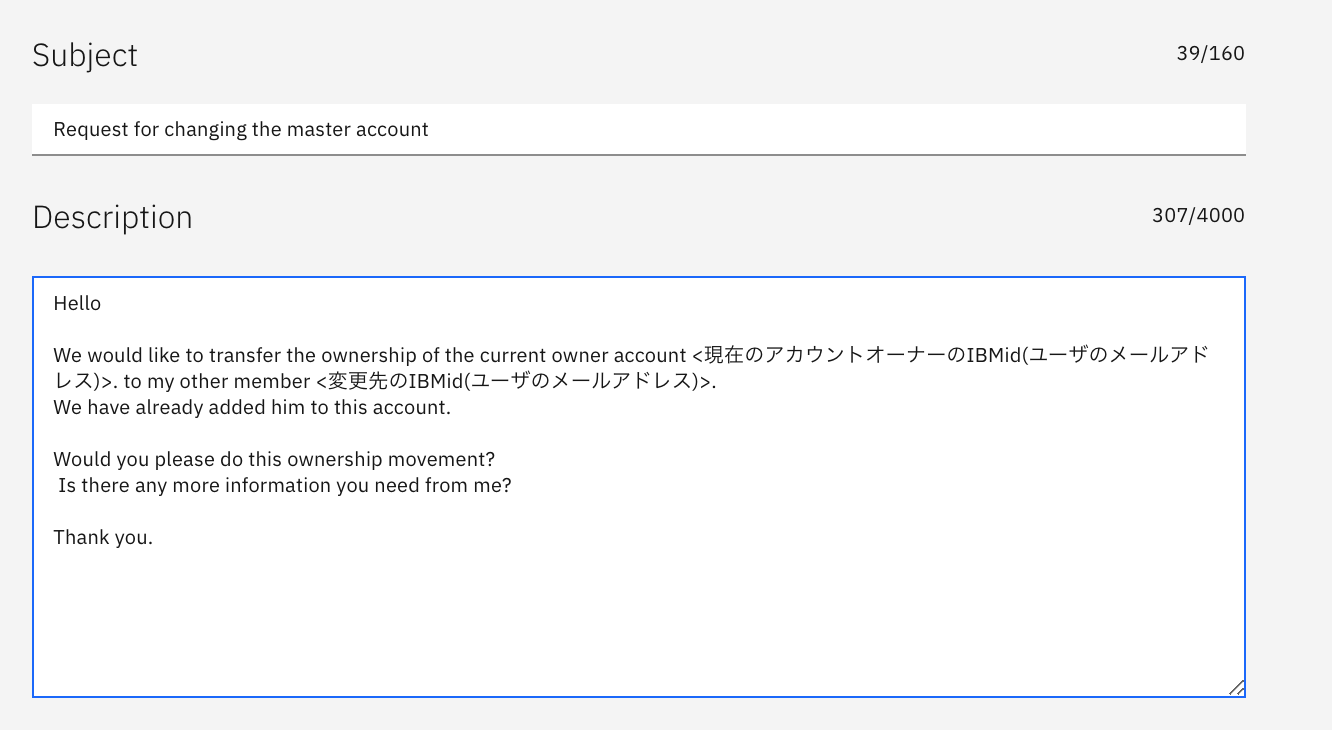Click the Description field label
The height and width of the screenshot is (730, 1332).
point(112,216)
